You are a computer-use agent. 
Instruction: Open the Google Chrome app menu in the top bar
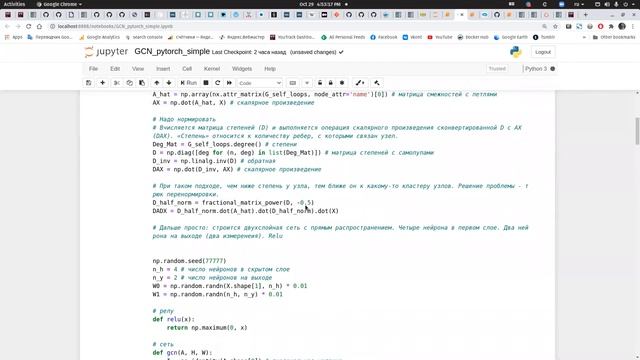pos(59,4)
